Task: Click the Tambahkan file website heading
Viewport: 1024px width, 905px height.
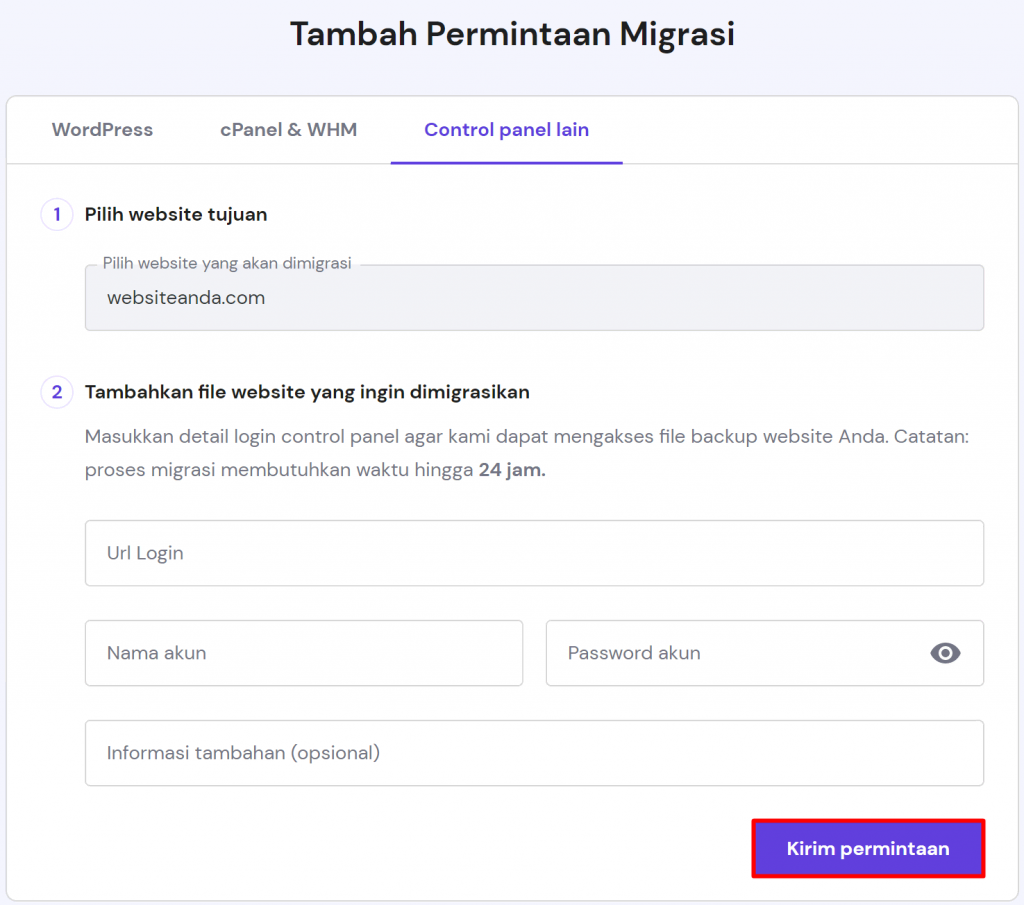Action: 307,392
